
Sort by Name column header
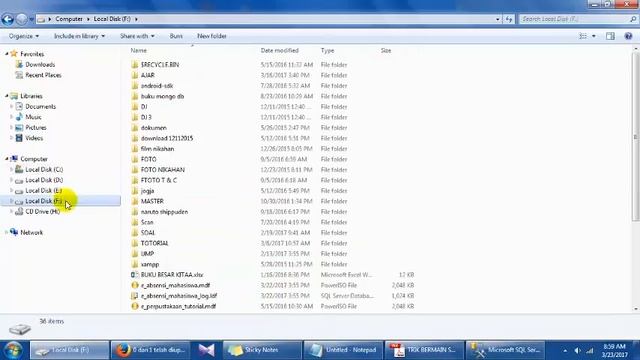[138, 50]
